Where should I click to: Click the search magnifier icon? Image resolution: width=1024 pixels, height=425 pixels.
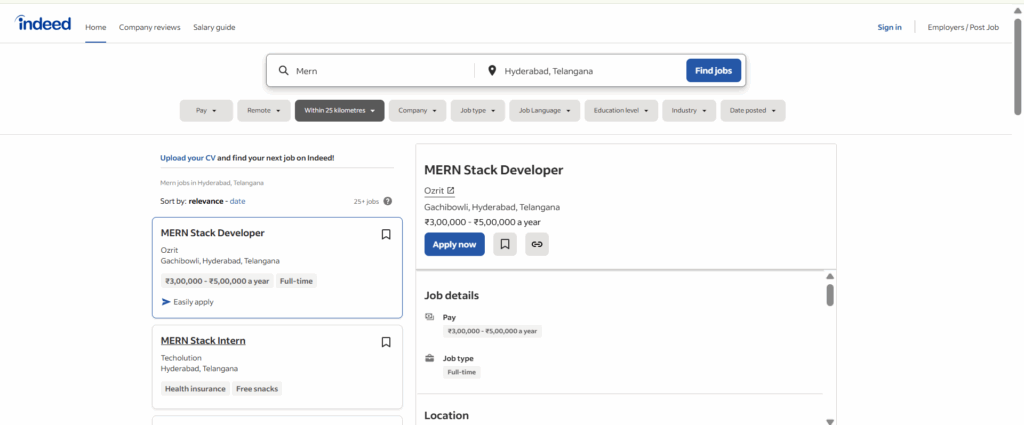click(284, 71)
